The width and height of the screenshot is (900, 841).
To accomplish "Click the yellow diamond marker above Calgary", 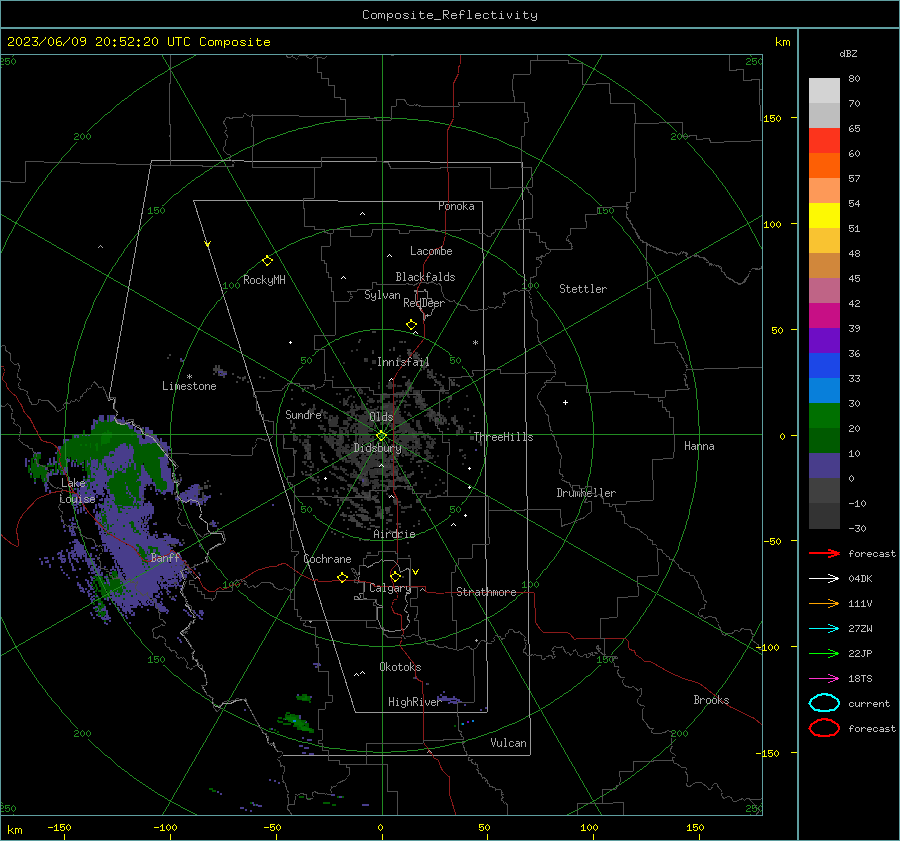I will [x=395, y=576].
